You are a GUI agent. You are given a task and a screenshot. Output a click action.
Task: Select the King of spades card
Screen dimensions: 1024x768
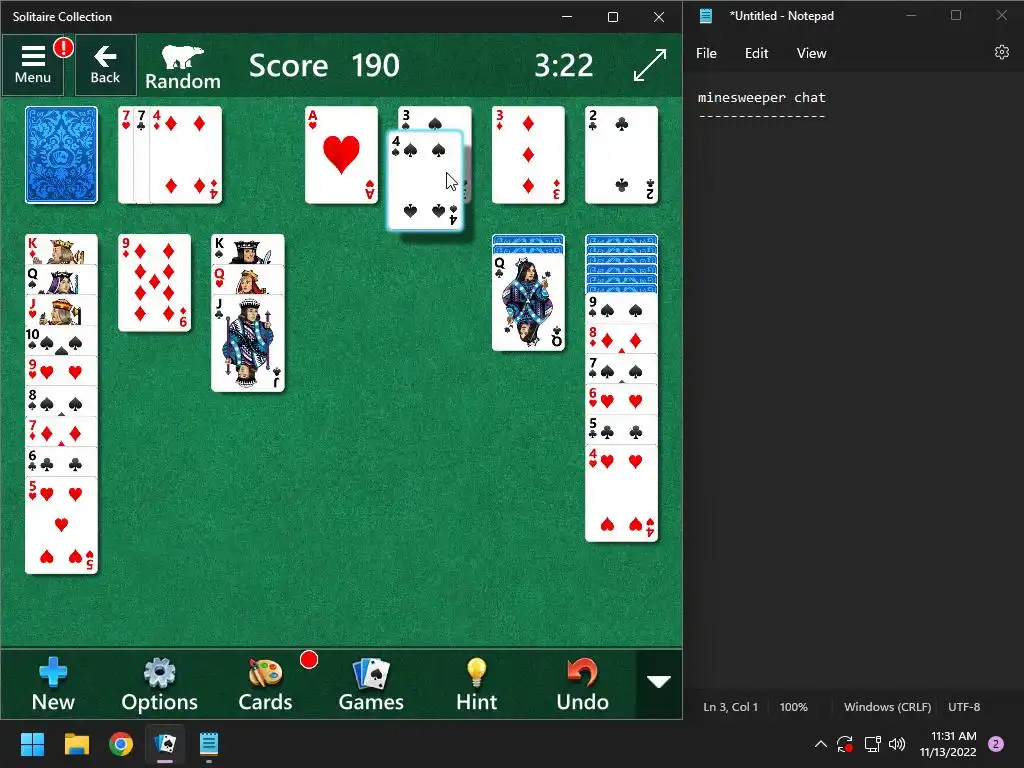click(x=248, y=249)
